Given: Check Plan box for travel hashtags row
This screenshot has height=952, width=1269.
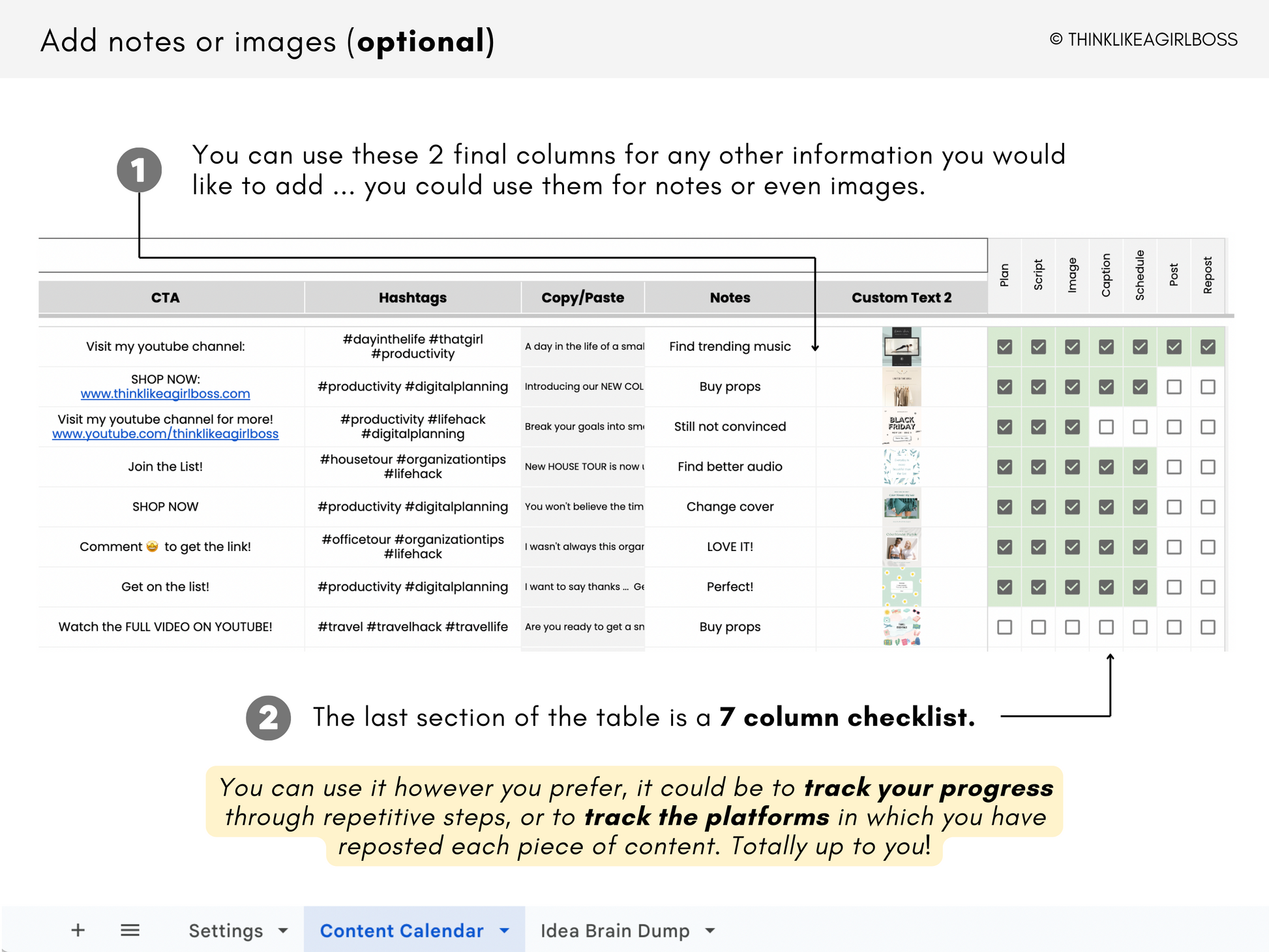Looking at the screenshot, I should (x=1004, y=627).
